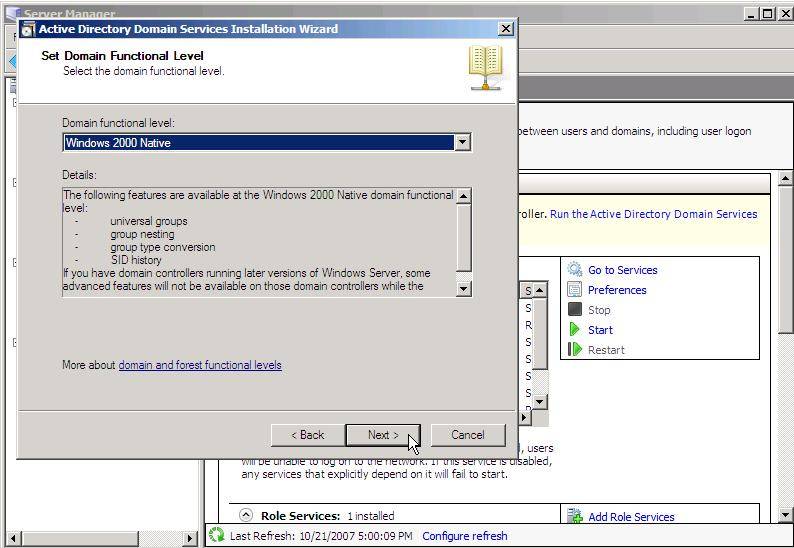Click the tree pane horizontal scrollbar thumb

80,538
